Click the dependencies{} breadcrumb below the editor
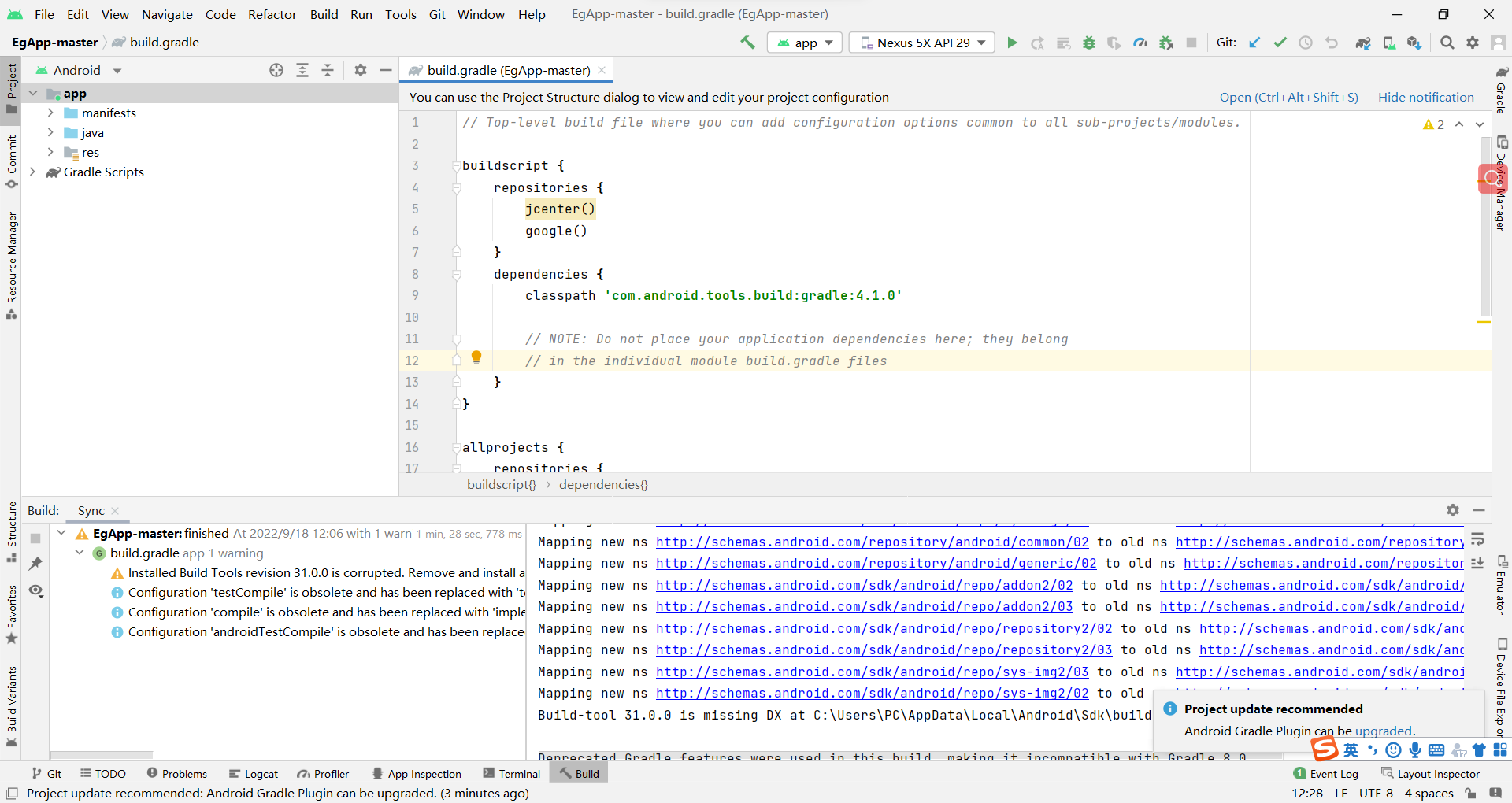The height and width of the screenshot is (803, 1512). [x=603, y=484]
